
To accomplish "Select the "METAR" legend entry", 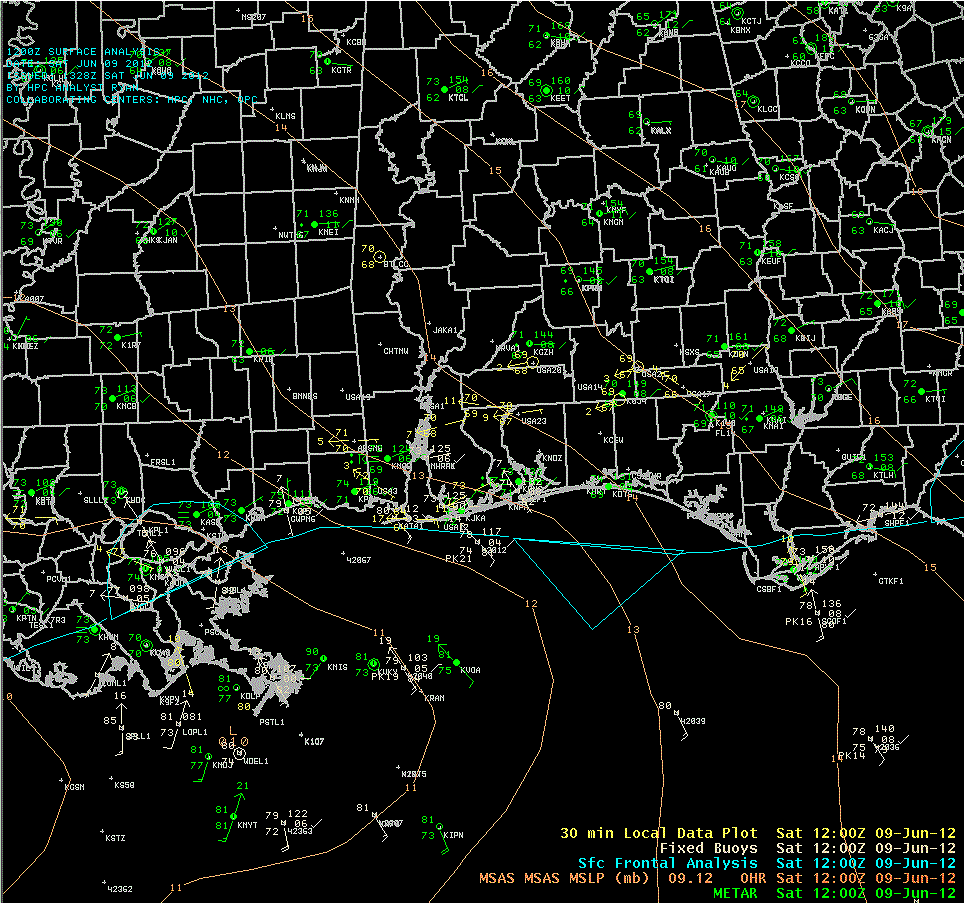I will point(735,893).
